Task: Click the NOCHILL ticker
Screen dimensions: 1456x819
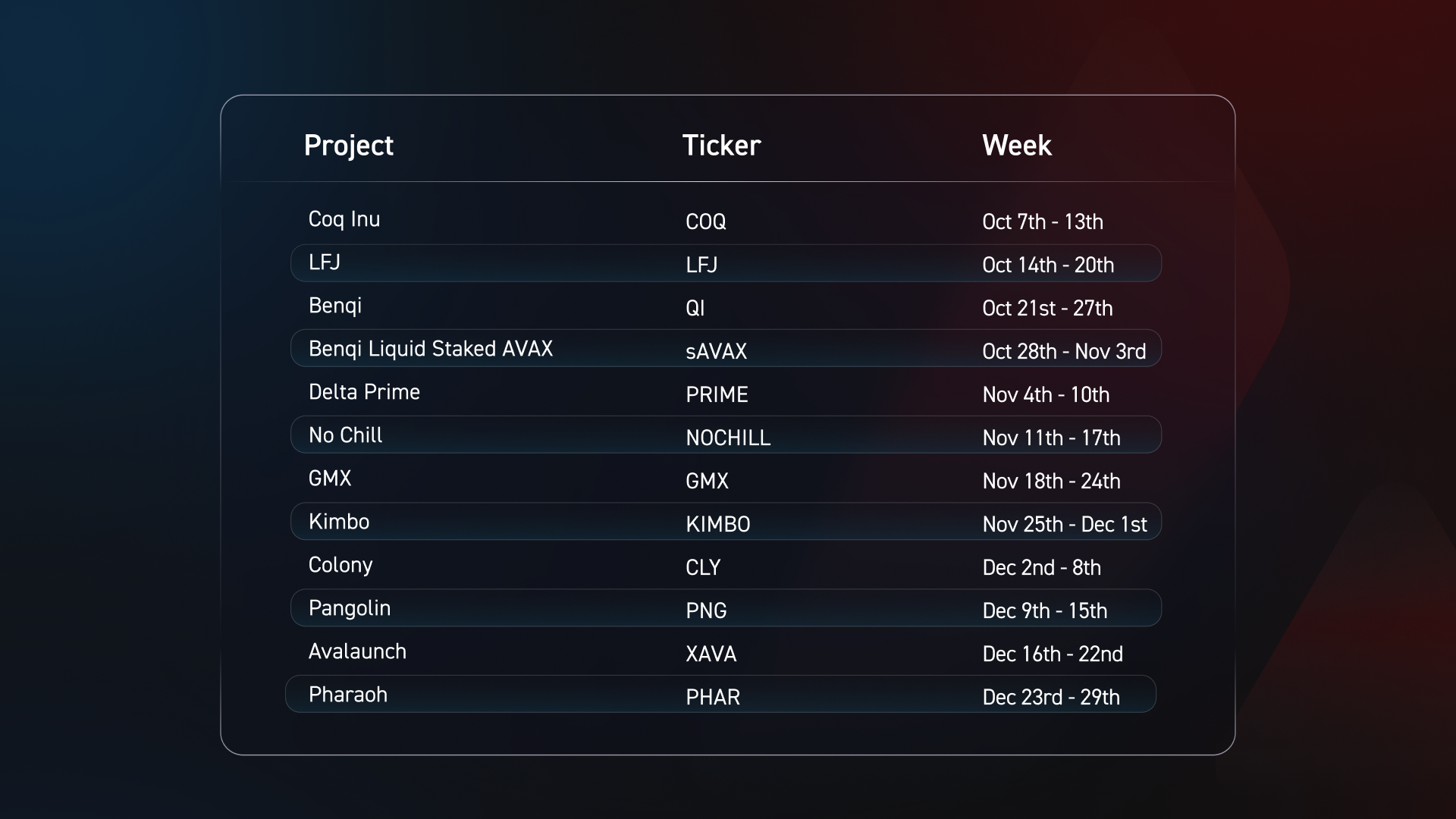Action: click(728, 438)
